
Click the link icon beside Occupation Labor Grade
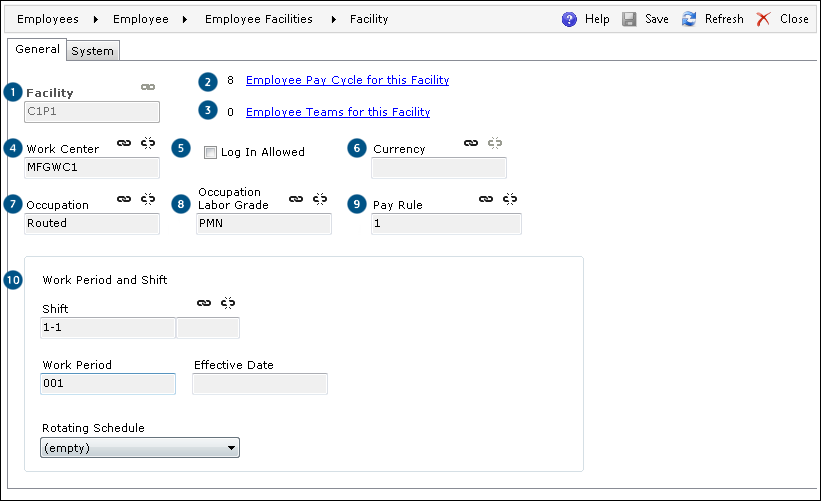(x=296, y=199)
